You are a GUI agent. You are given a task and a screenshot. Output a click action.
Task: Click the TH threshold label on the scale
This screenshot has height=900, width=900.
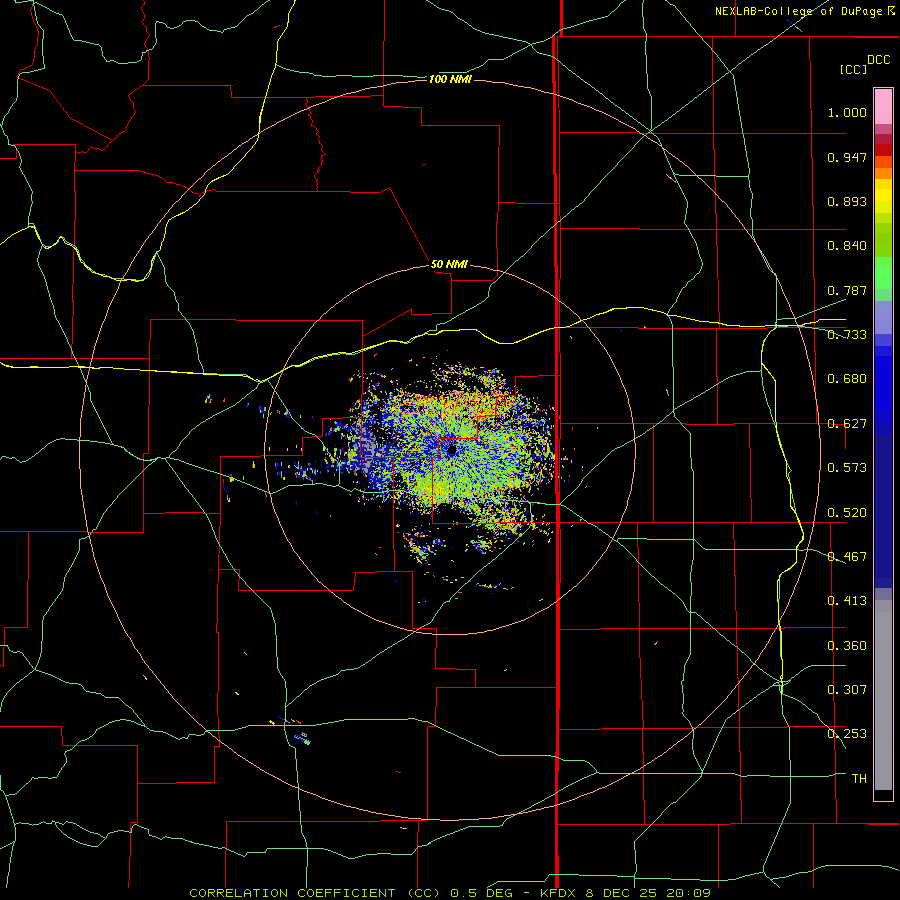coord(859,779)
